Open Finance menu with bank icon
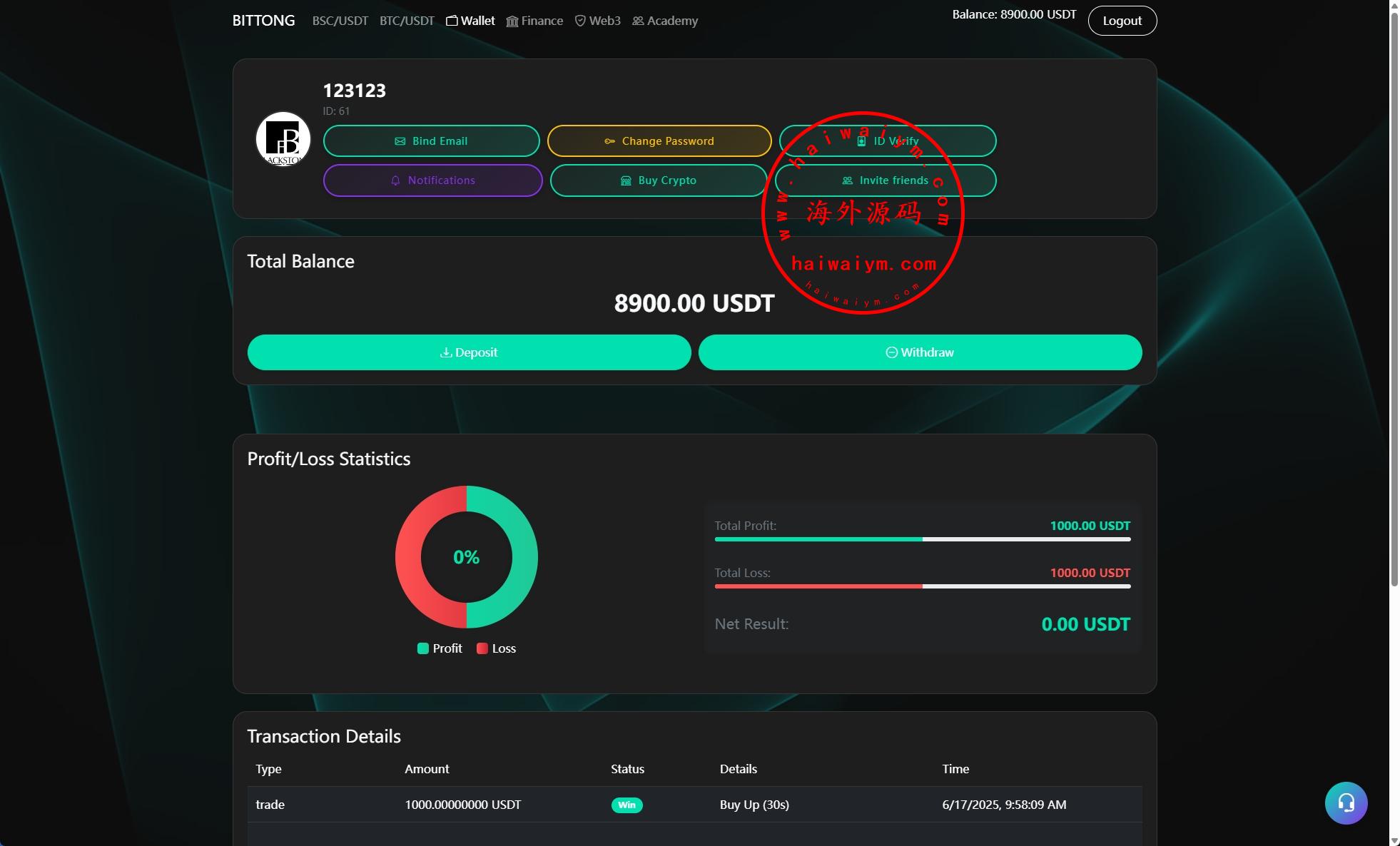This screenshot has height=846, width=1400. [x=534, y=21]
